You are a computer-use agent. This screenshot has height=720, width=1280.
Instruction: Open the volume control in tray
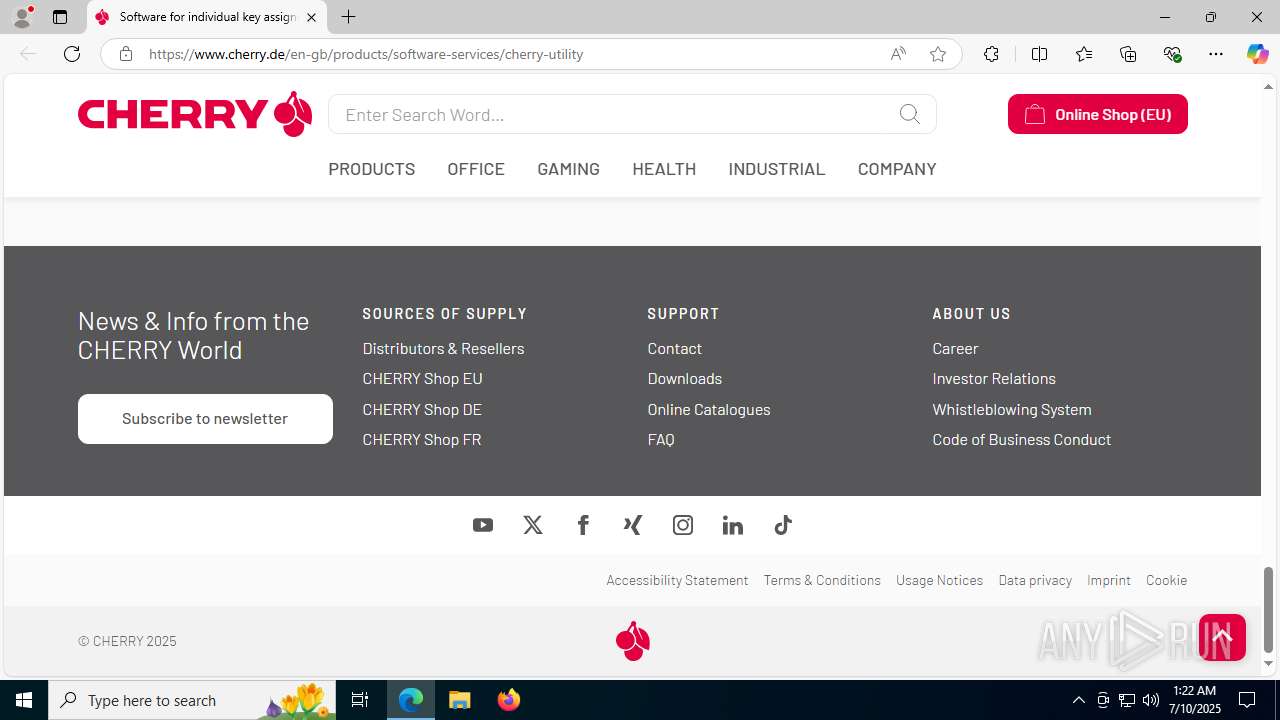click(x=1151, y=700)
